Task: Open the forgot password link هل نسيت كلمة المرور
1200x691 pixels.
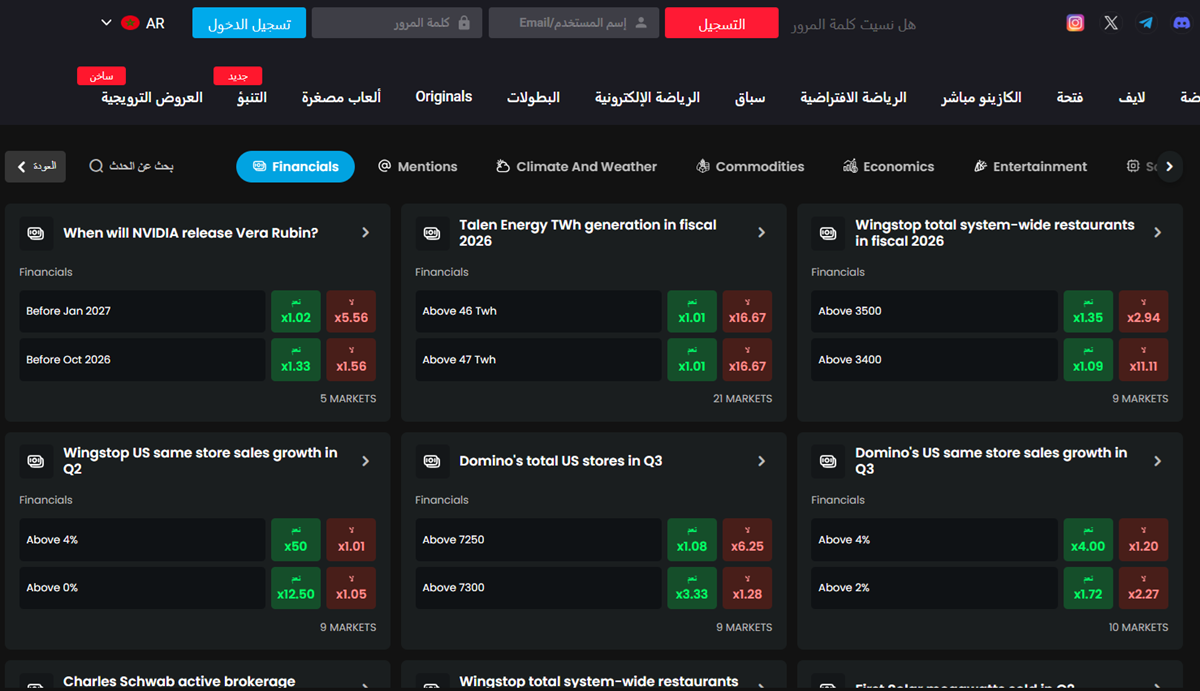Action: pyautogui.click(x=853, y=24)
